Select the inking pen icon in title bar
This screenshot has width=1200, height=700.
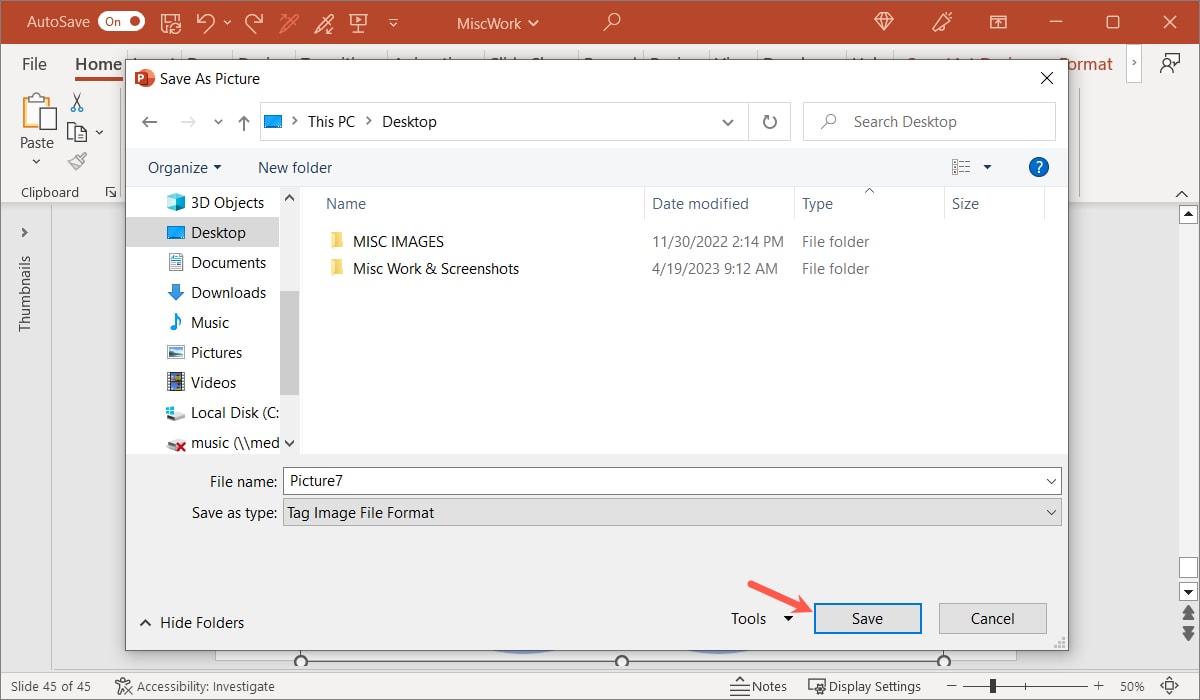(x=323, y=22)
